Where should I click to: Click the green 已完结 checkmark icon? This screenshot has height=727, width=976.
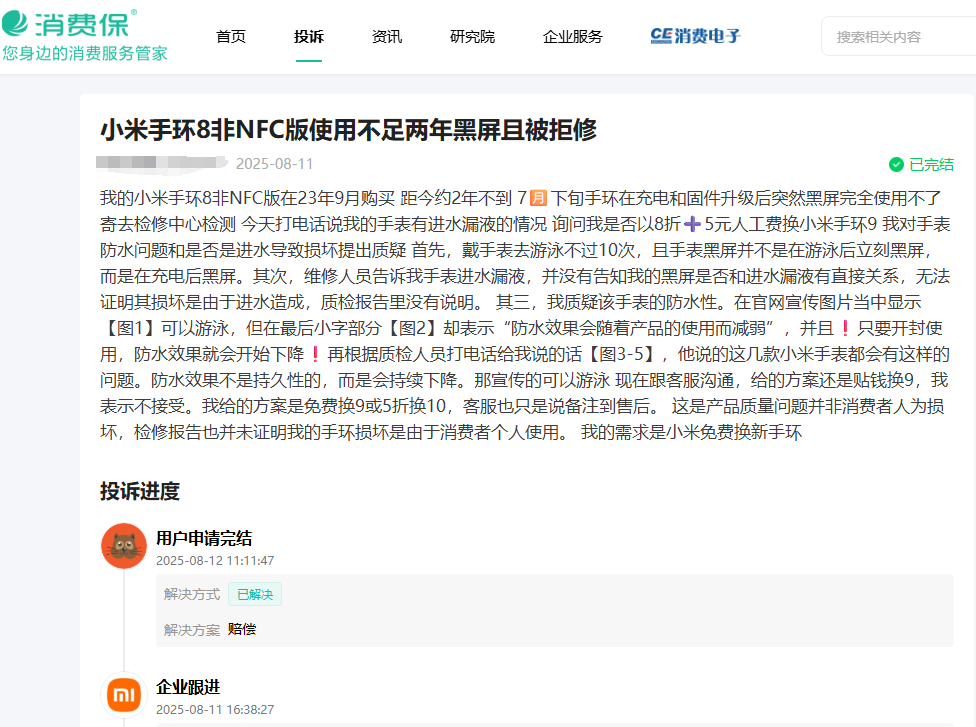896,164
